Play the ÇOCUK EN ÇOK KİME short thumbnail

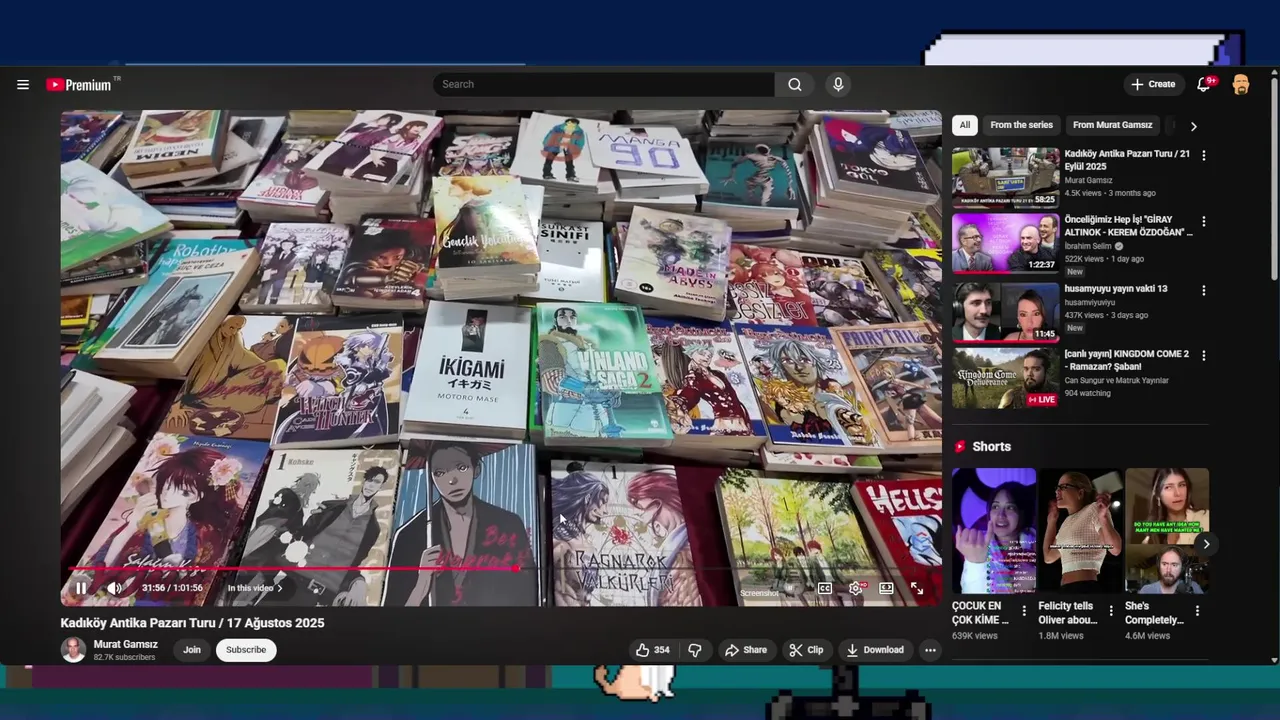tap(994, 531)
